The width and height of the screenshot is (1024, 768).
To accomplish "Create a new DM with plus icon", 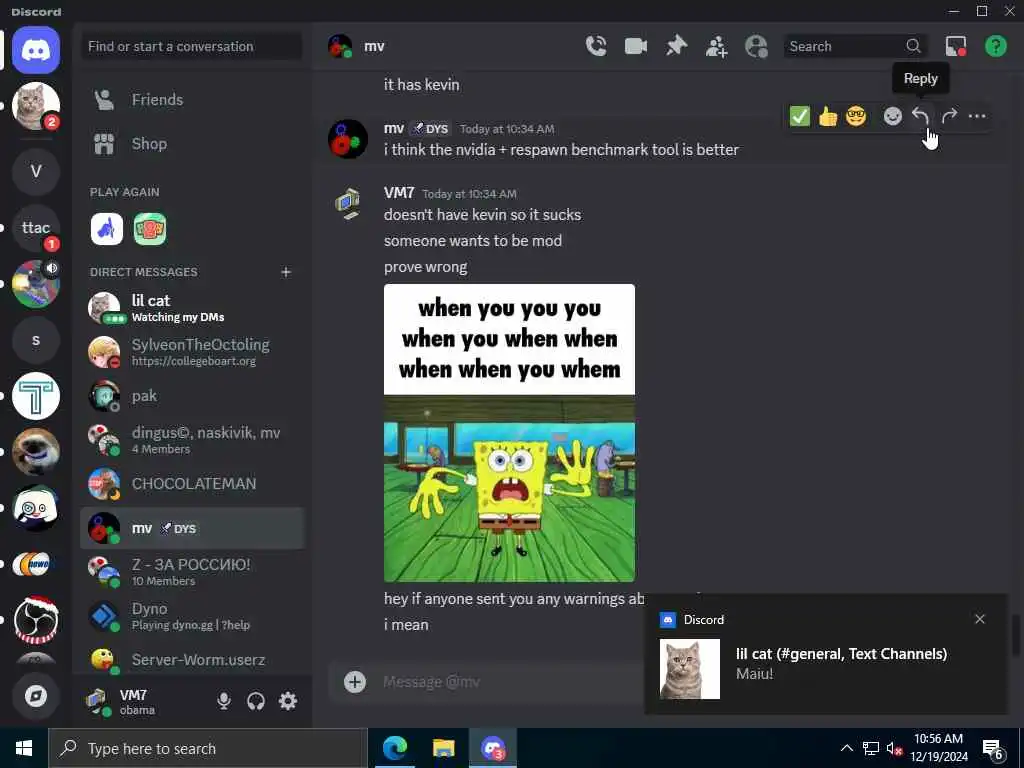I will (286, 272).
